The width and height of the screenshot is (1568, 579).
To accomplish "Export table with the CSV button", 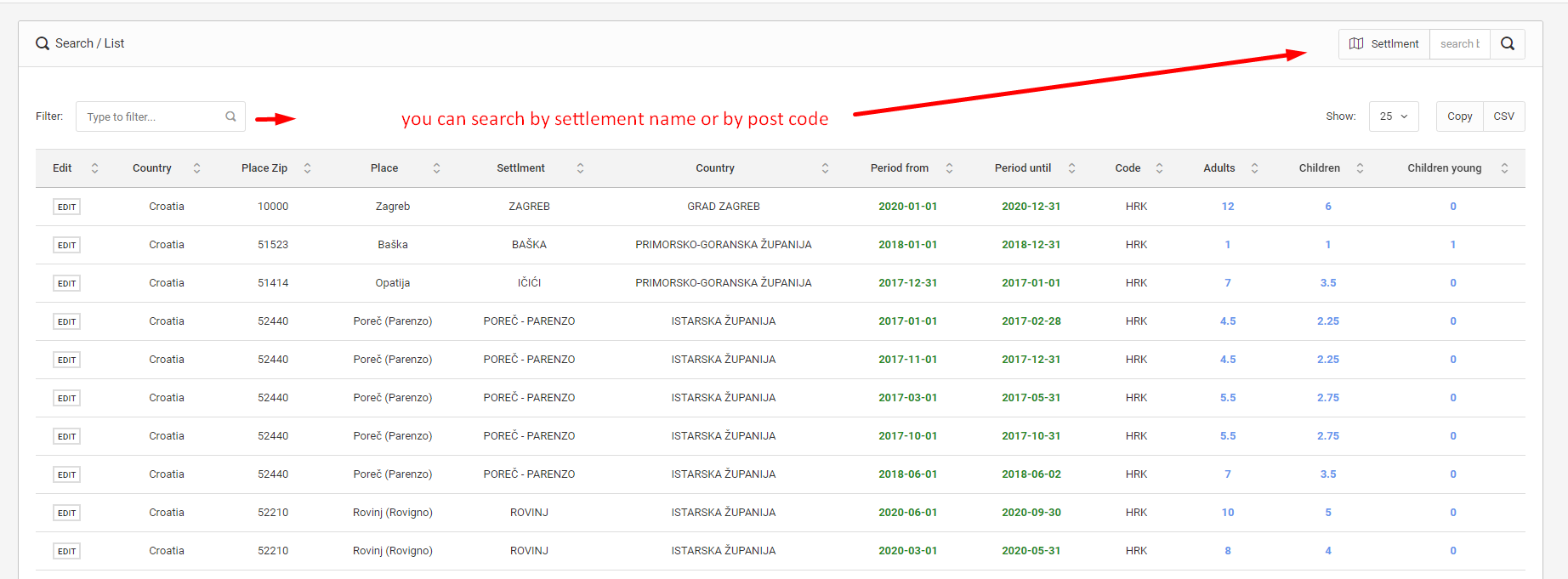I will 1503,116.
